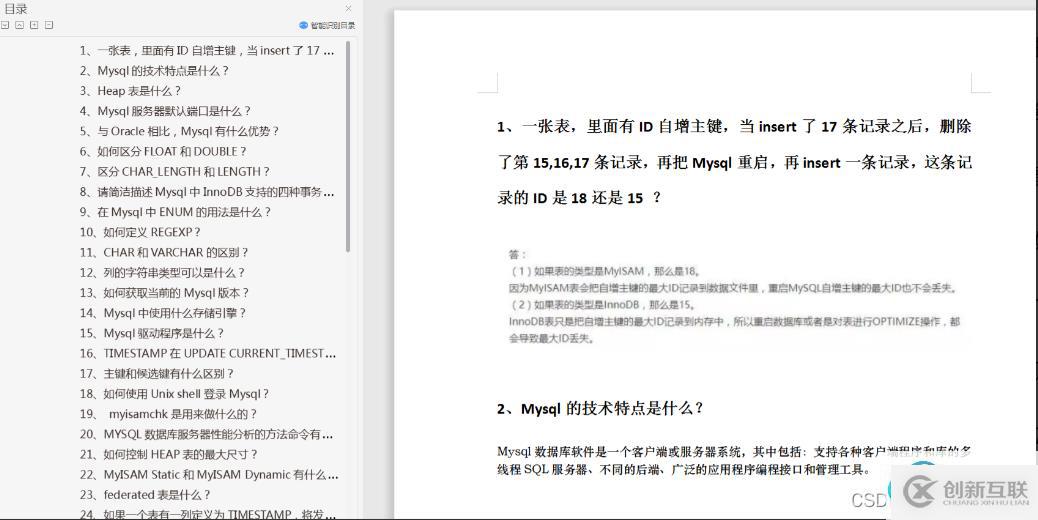Go to 4、Mysql 服务器默认端口是什么？
The image size is (1038, 520).
(x=165, y=111)
